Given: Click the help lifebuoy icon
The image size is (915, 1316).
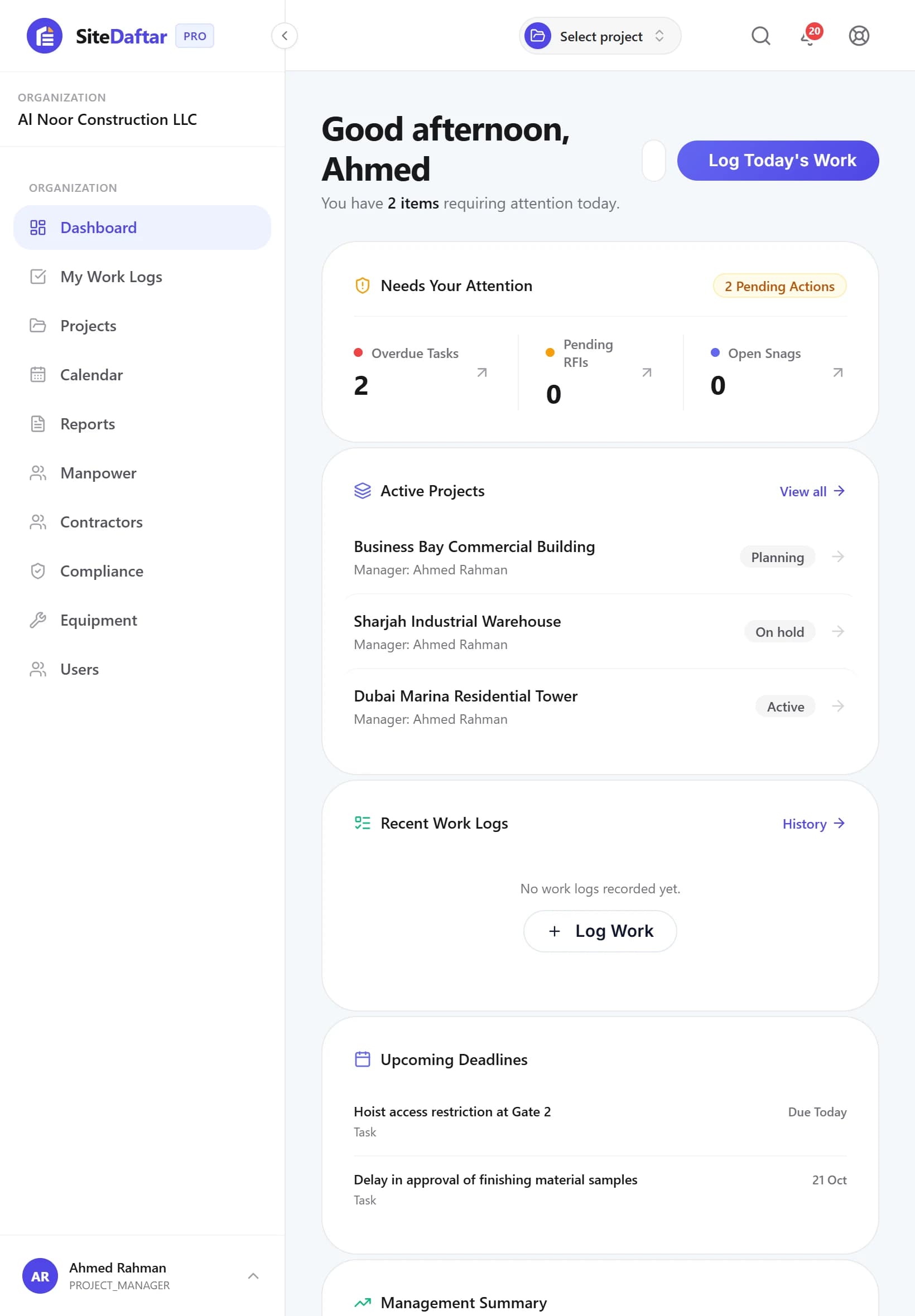Looking at the screenshot, I should click(x=859, y=36).
